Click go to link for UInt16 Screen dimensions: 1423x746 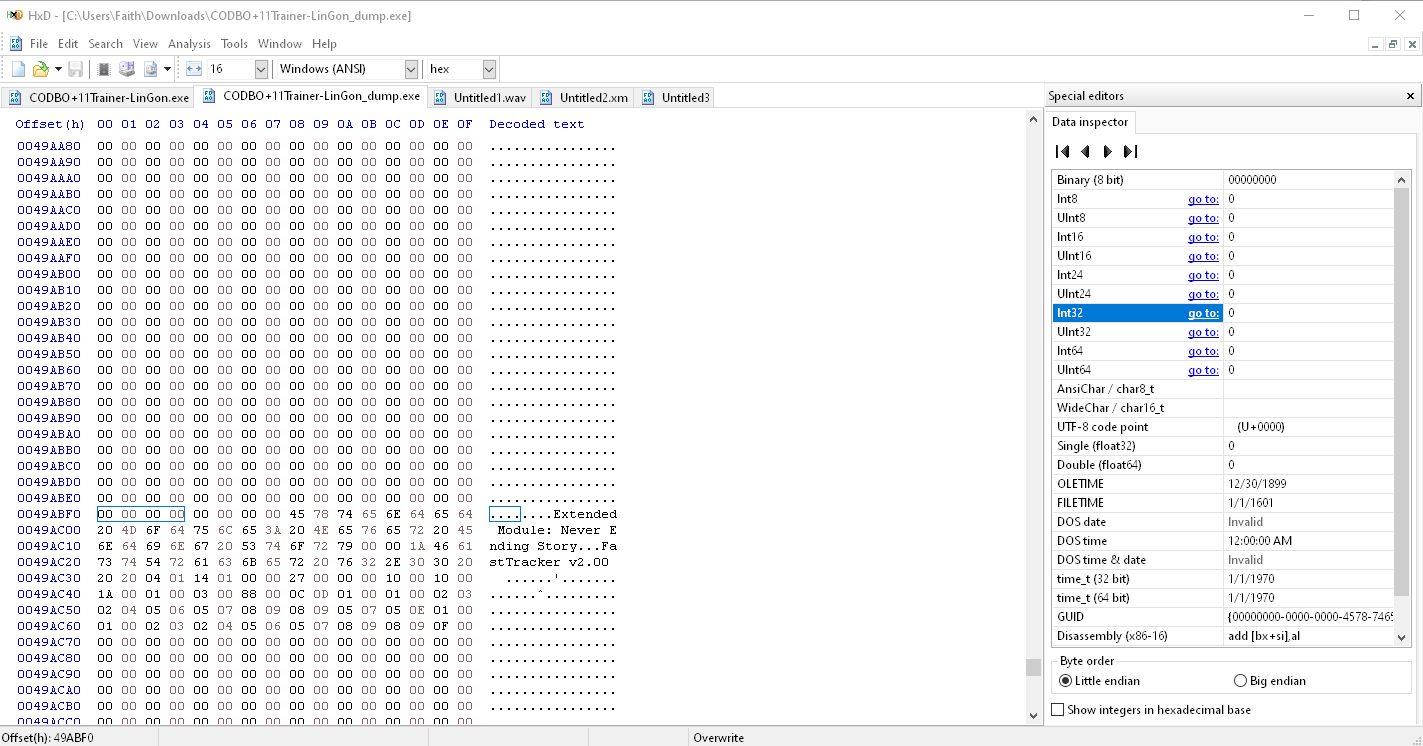click(x=1203, y=256)
